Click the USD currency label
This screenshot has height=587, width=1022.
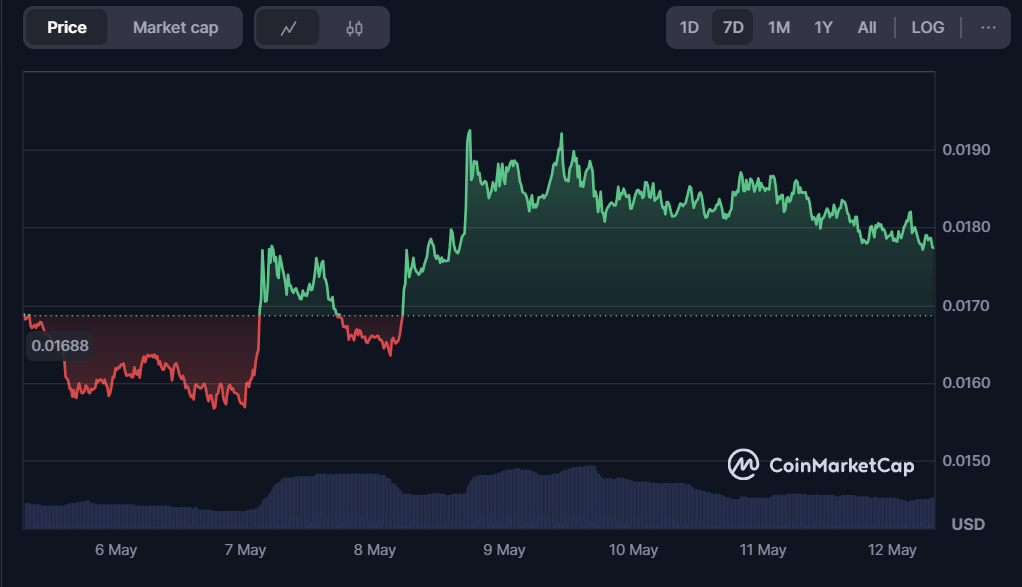coord(968,524)
